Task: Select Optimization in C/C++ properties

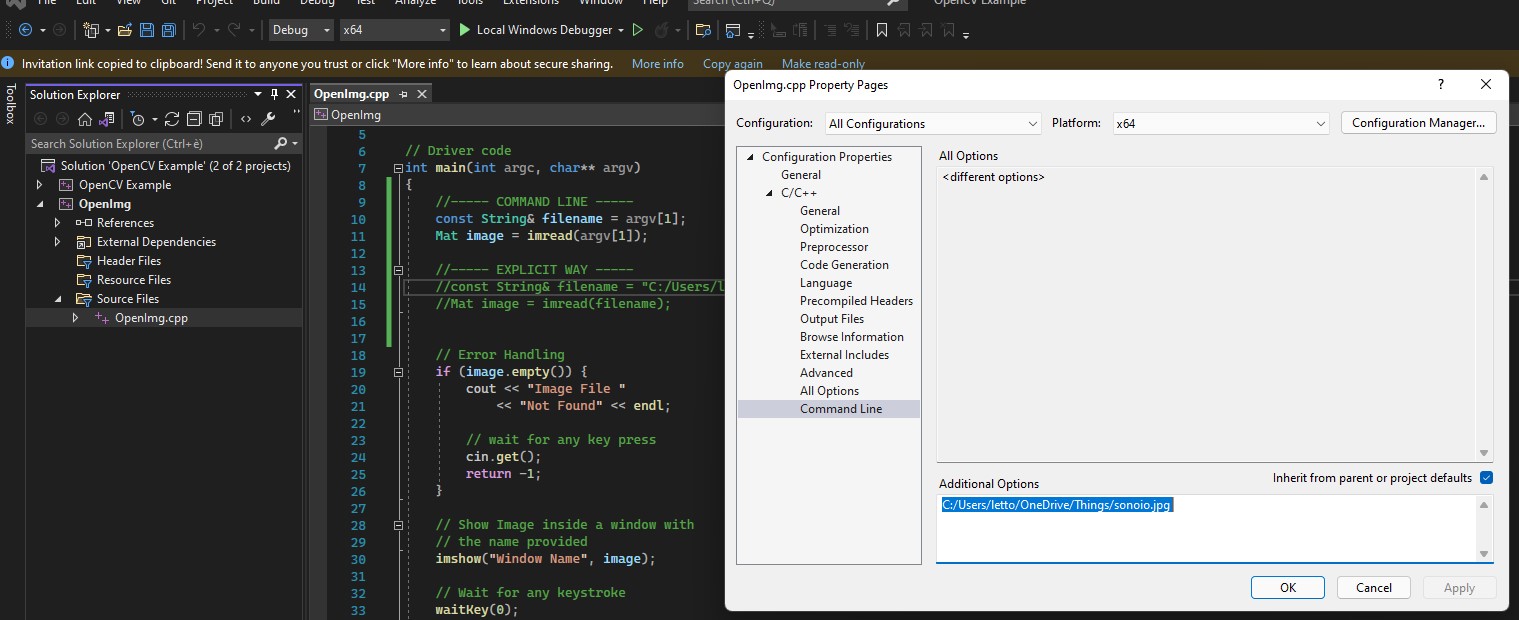Action: coord(834,229)
